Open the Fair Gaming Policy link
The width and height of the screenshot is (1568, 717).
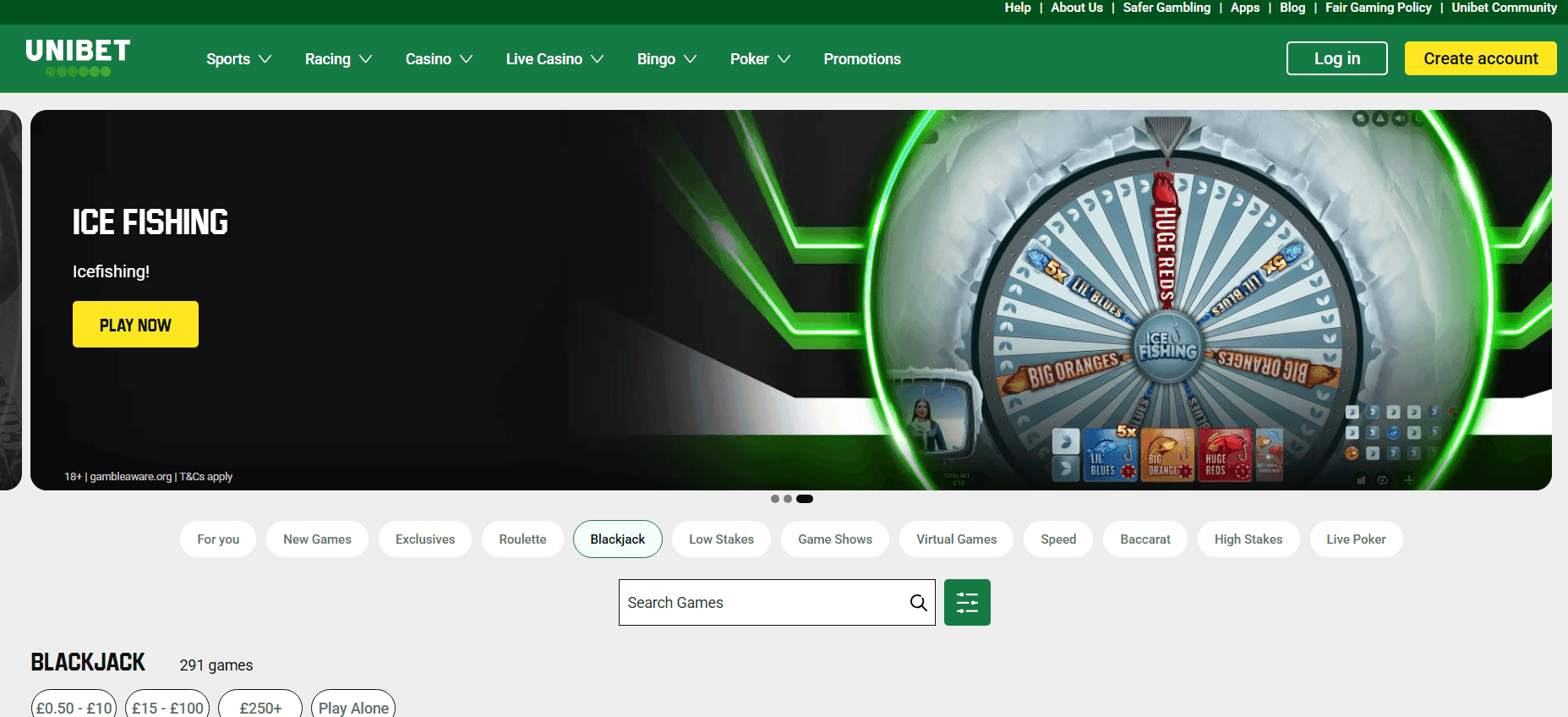coord(1379,8)
